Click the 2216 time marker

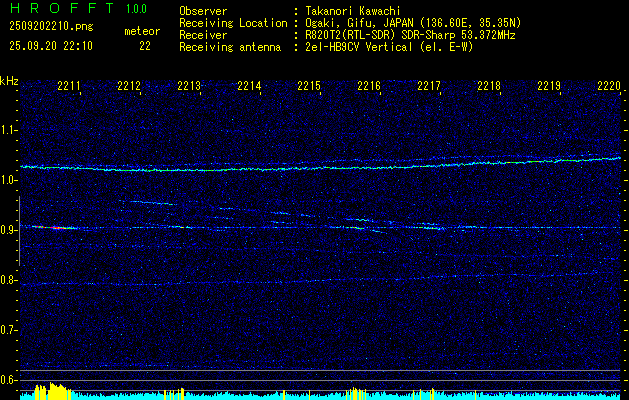click(x=369, y=86)
